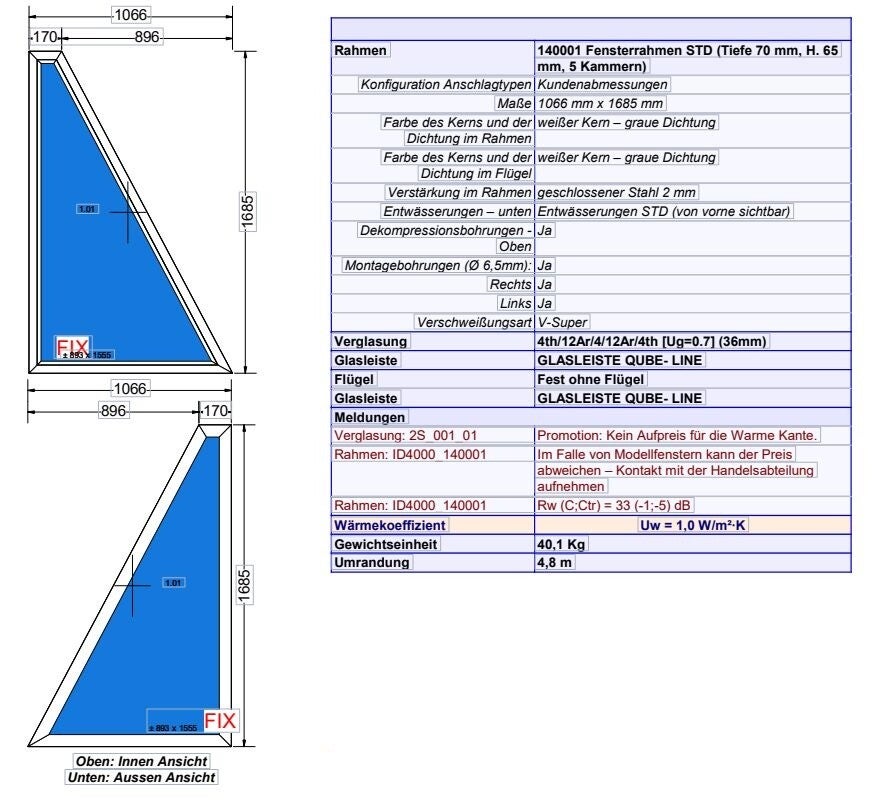Viewport: 876px width, 802px height.
Task: Select 'Uw = 1,0 W/m²·K' value
Action: pyautogui.click(x=693, y=525)
